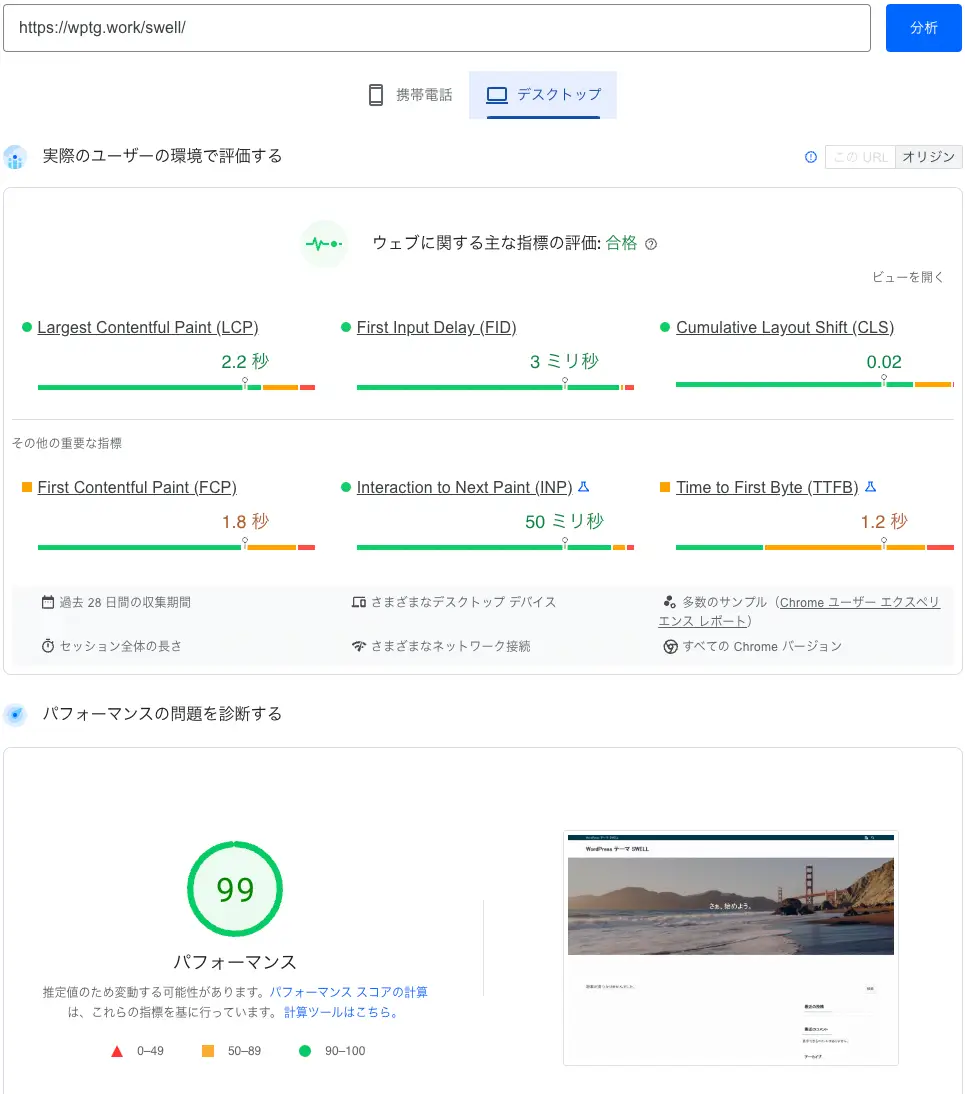Toggle to この URL data view
The height and width of the screenshot is (1094, 965).
click(860, 157)
